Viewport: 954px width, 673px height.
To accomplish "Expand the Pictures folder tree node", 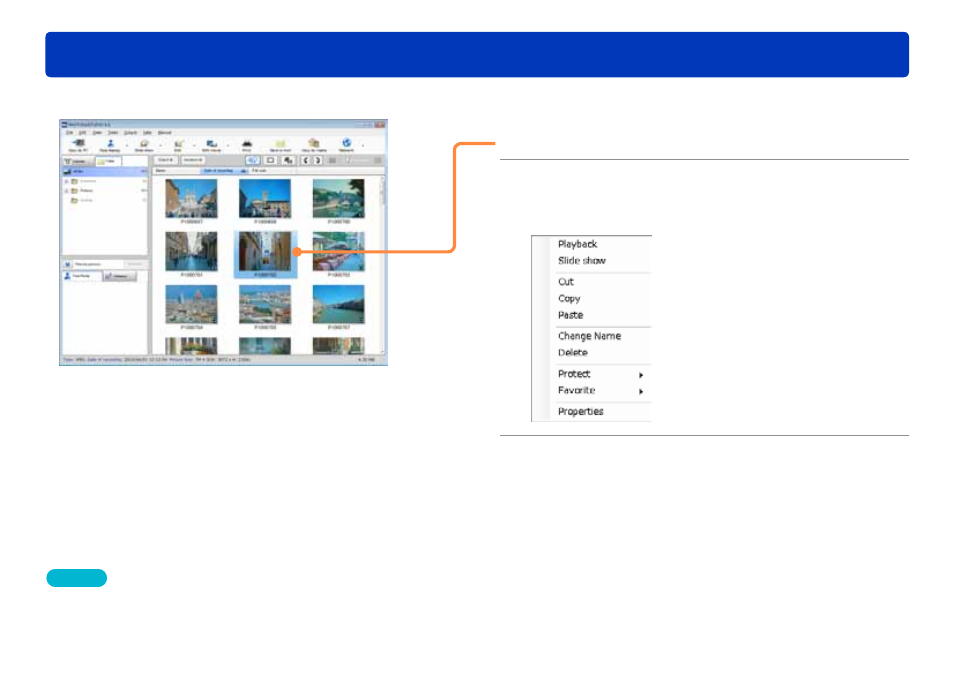I will point(66,191).
